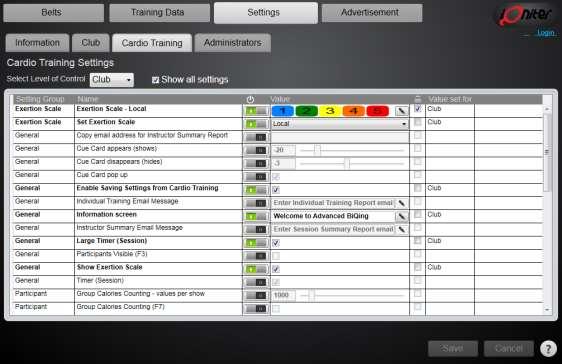The image size is (562, 364).
Task: Select the blue exertion level 1 swatch
Action: tap(282, 111)
